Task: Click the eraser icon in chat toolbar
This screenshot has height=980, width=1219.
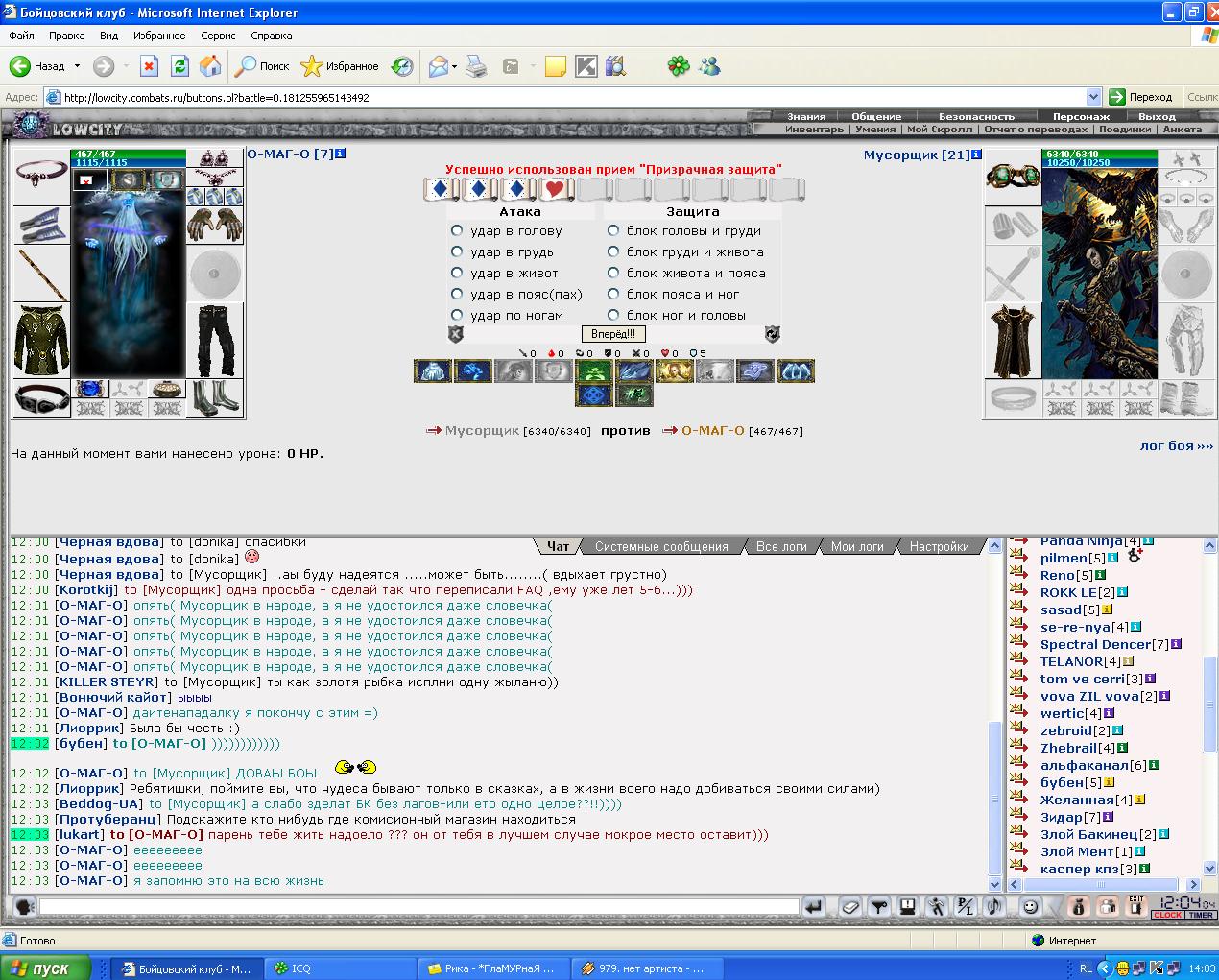Action: (x=849, y=906)
